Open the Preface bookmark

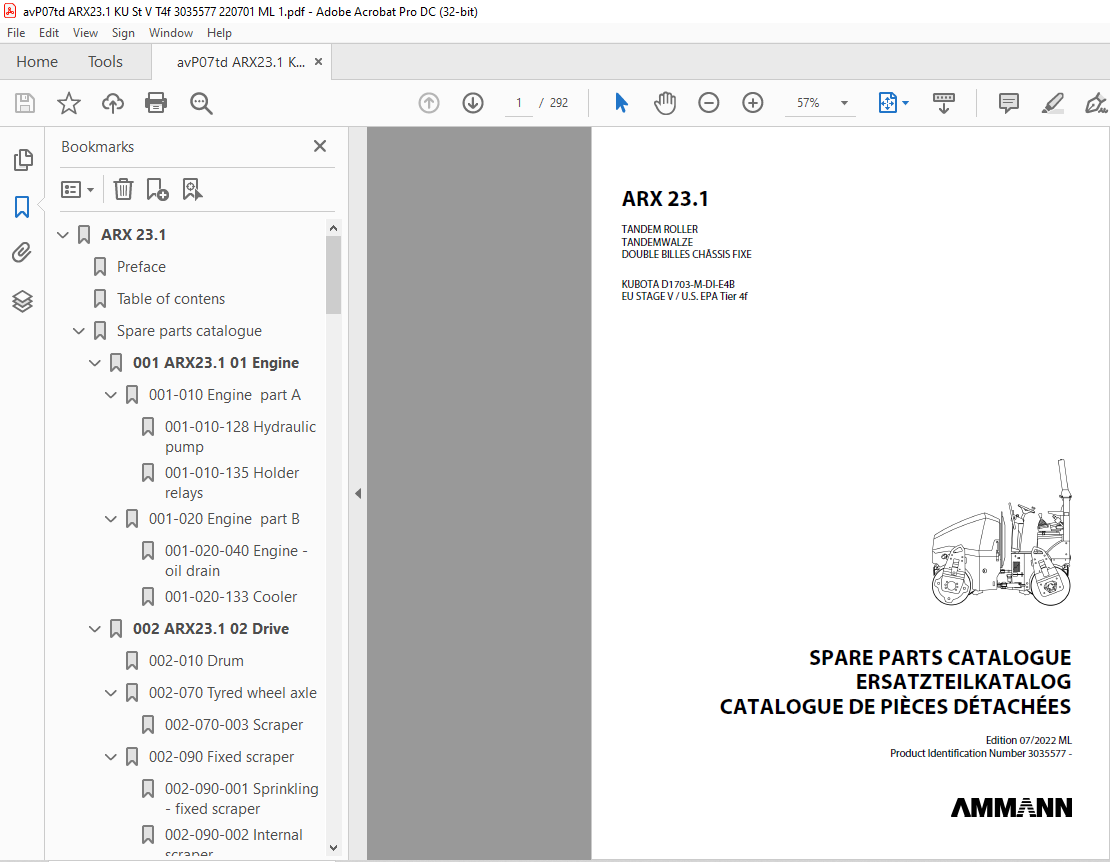tap(141, 267)
